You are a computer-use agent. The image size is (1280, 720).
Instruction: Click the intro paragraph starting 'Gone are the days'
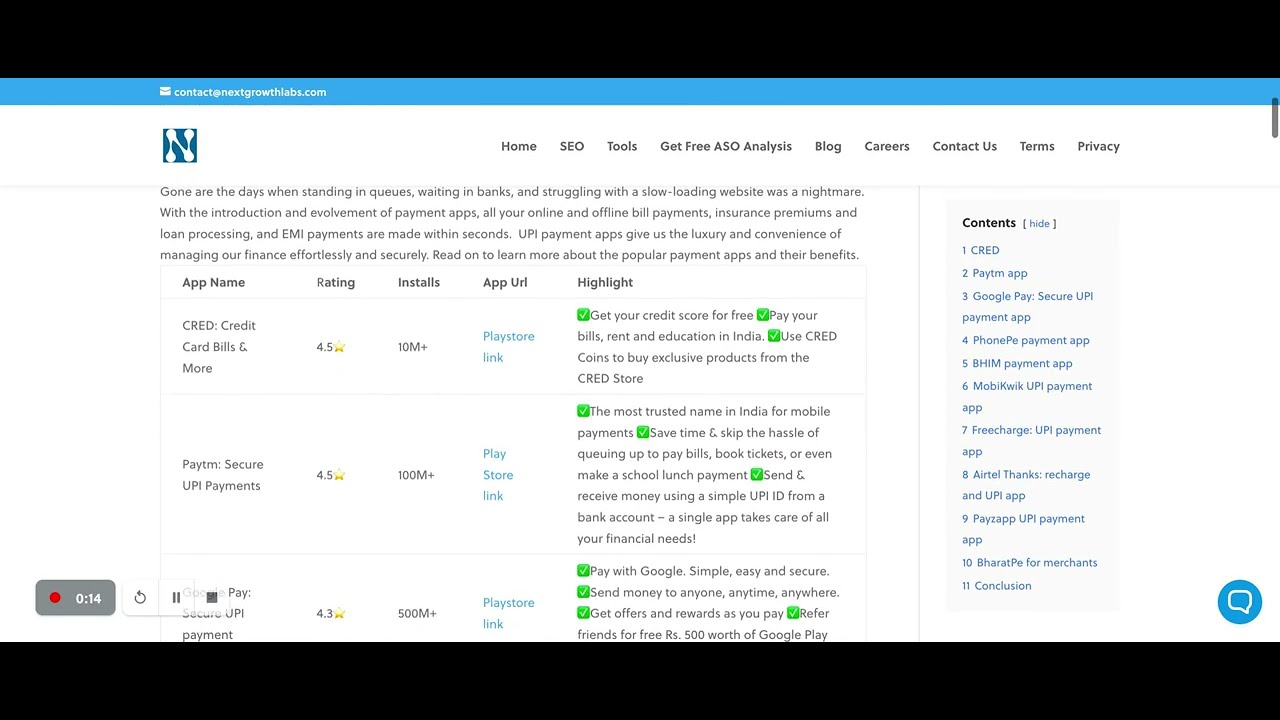512,223
